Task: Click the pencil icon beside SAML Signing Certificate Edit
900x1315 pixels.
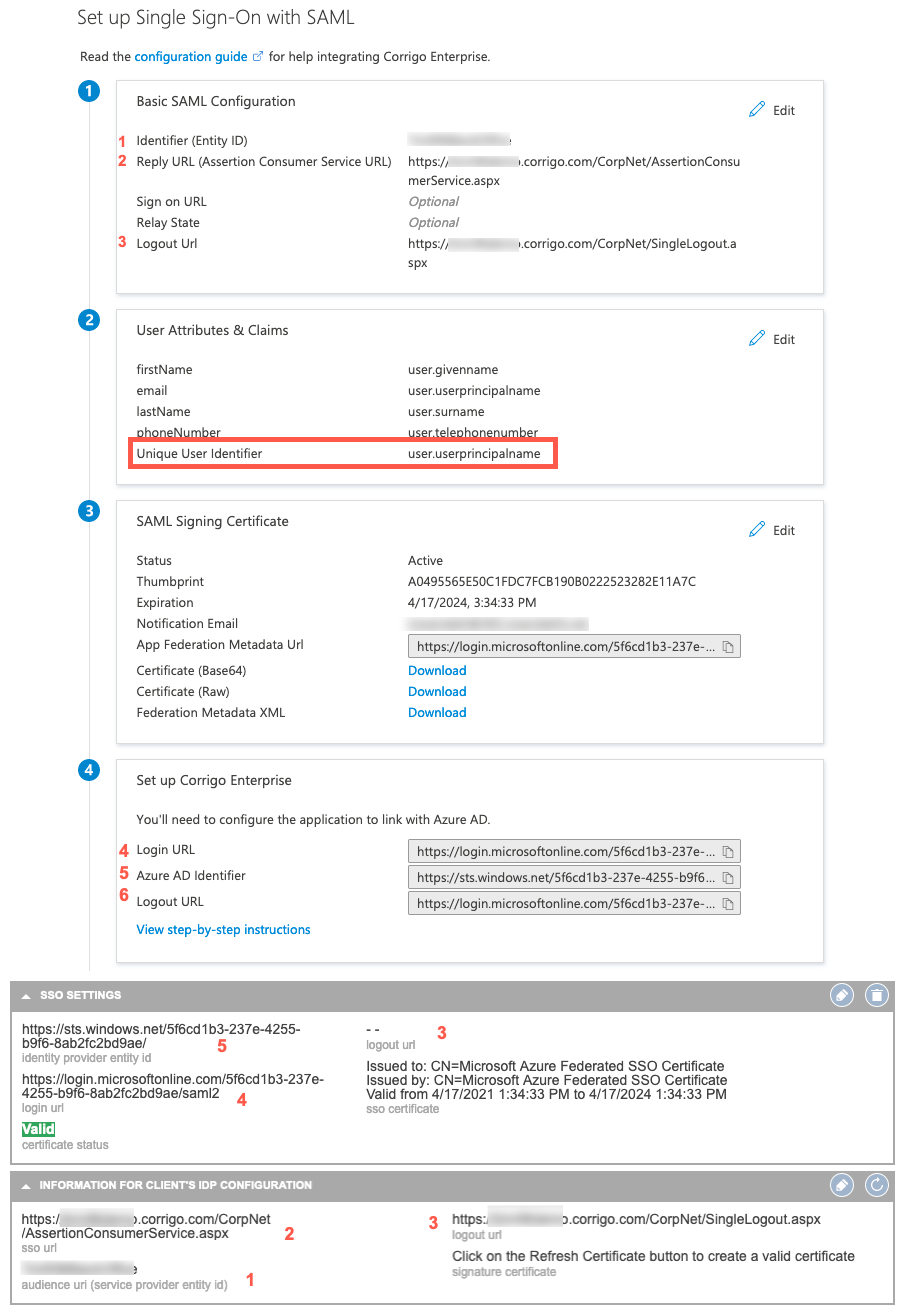Action: 758,529
